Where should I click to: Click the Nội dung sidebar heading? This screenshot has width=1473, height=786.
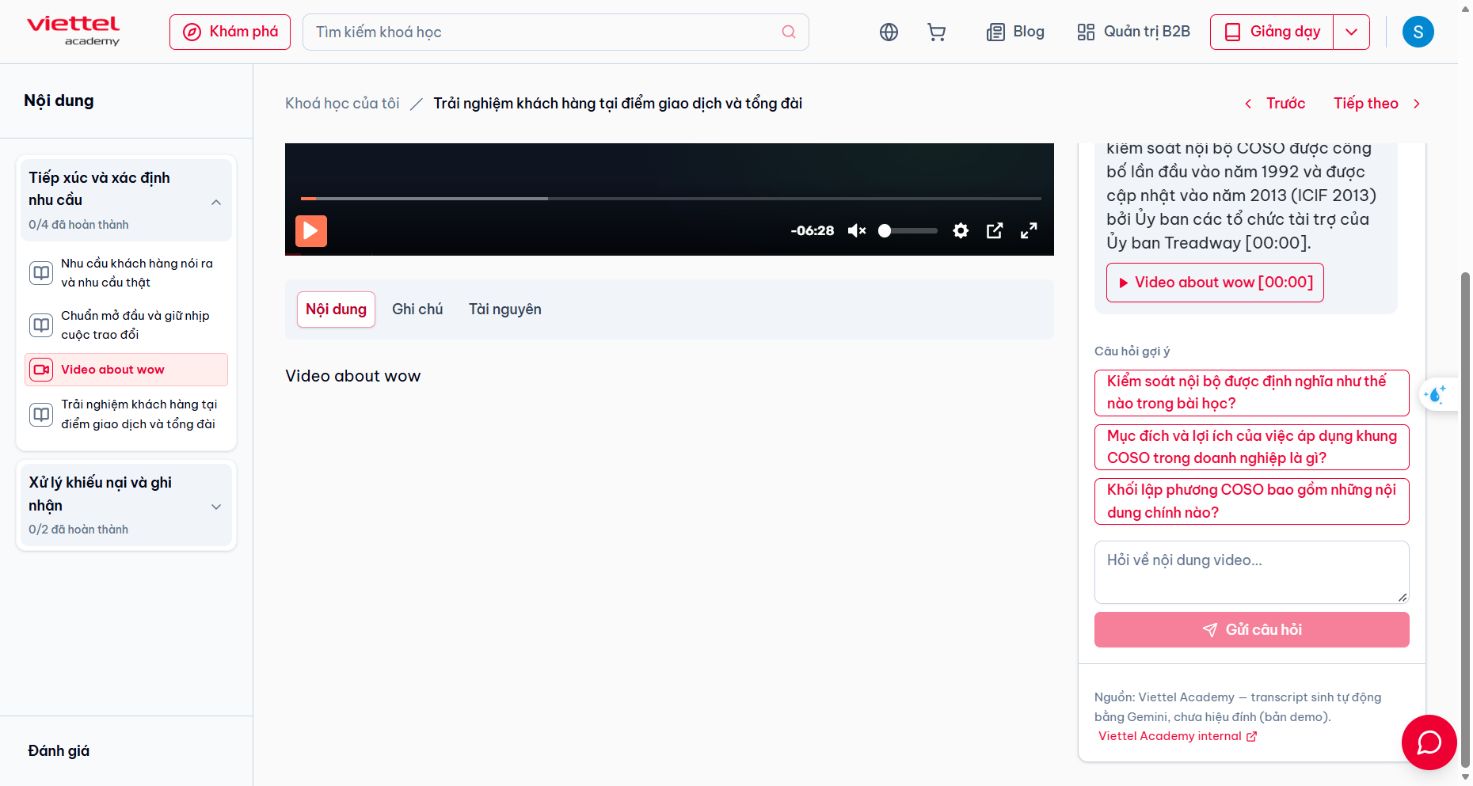click(59, 101)
